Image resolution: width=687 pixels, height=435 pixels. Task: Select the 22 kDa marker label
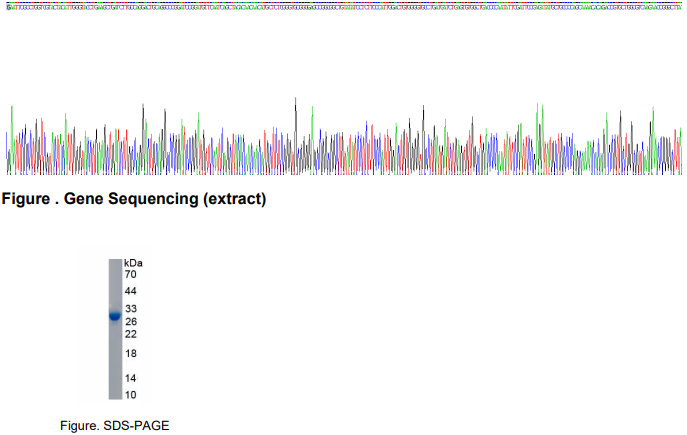[131, 334]
